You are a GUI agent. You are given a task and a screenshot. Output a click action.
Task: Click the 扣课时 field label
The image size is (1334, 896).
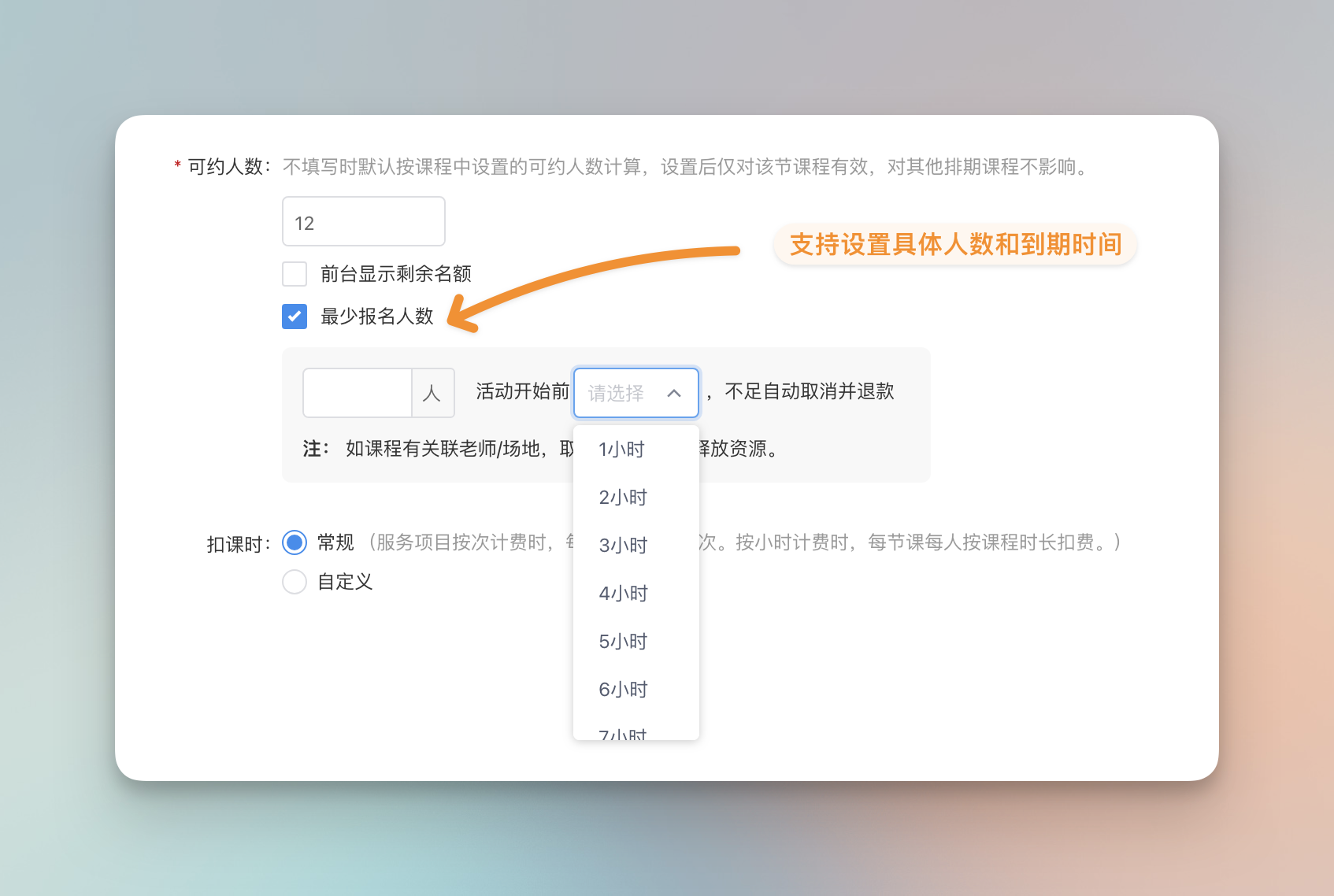pos(236,544)
